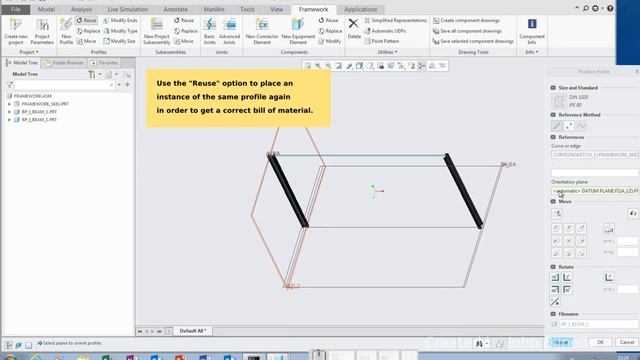Click Orientation plane field

[595, 191]
